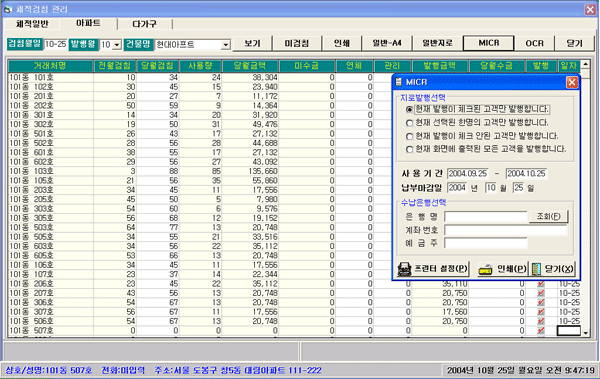Click 인쇄(P) in the MICR dialog
The image size is (600, 379).
point(502,269)
